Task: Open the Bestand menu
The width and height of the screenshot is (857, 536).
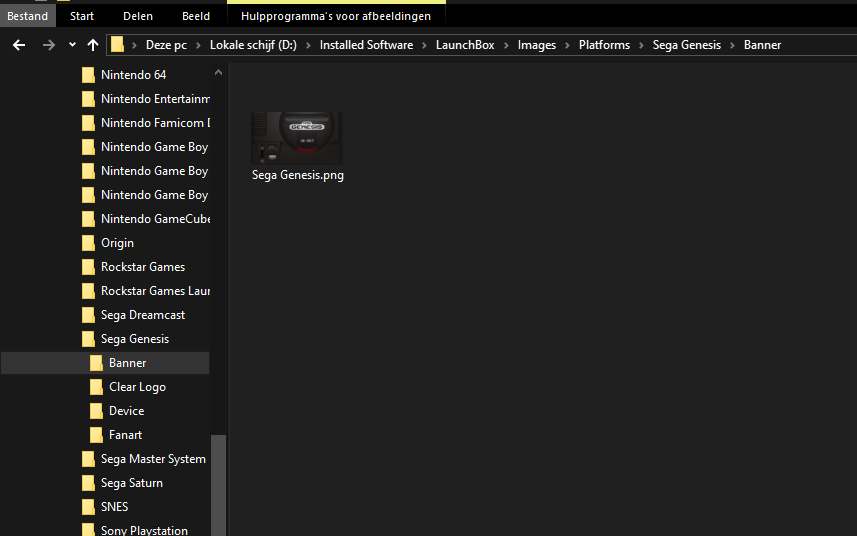Action: pos(27,16)
